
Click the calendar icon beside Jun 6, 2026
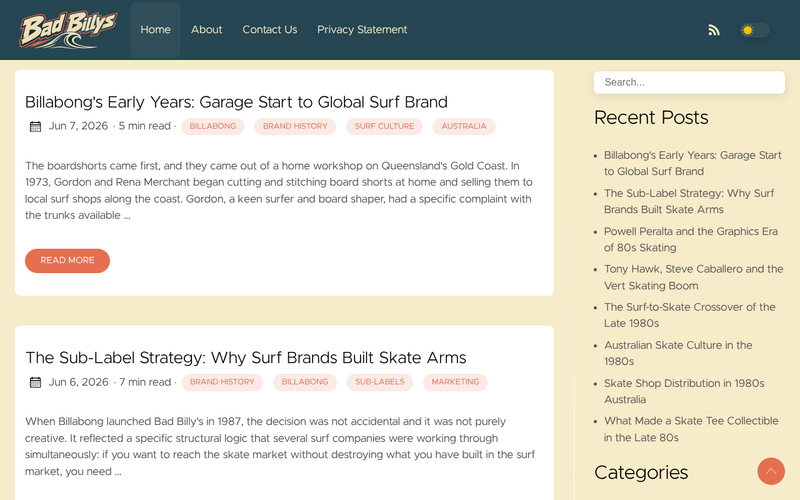(x=35, y=382)
